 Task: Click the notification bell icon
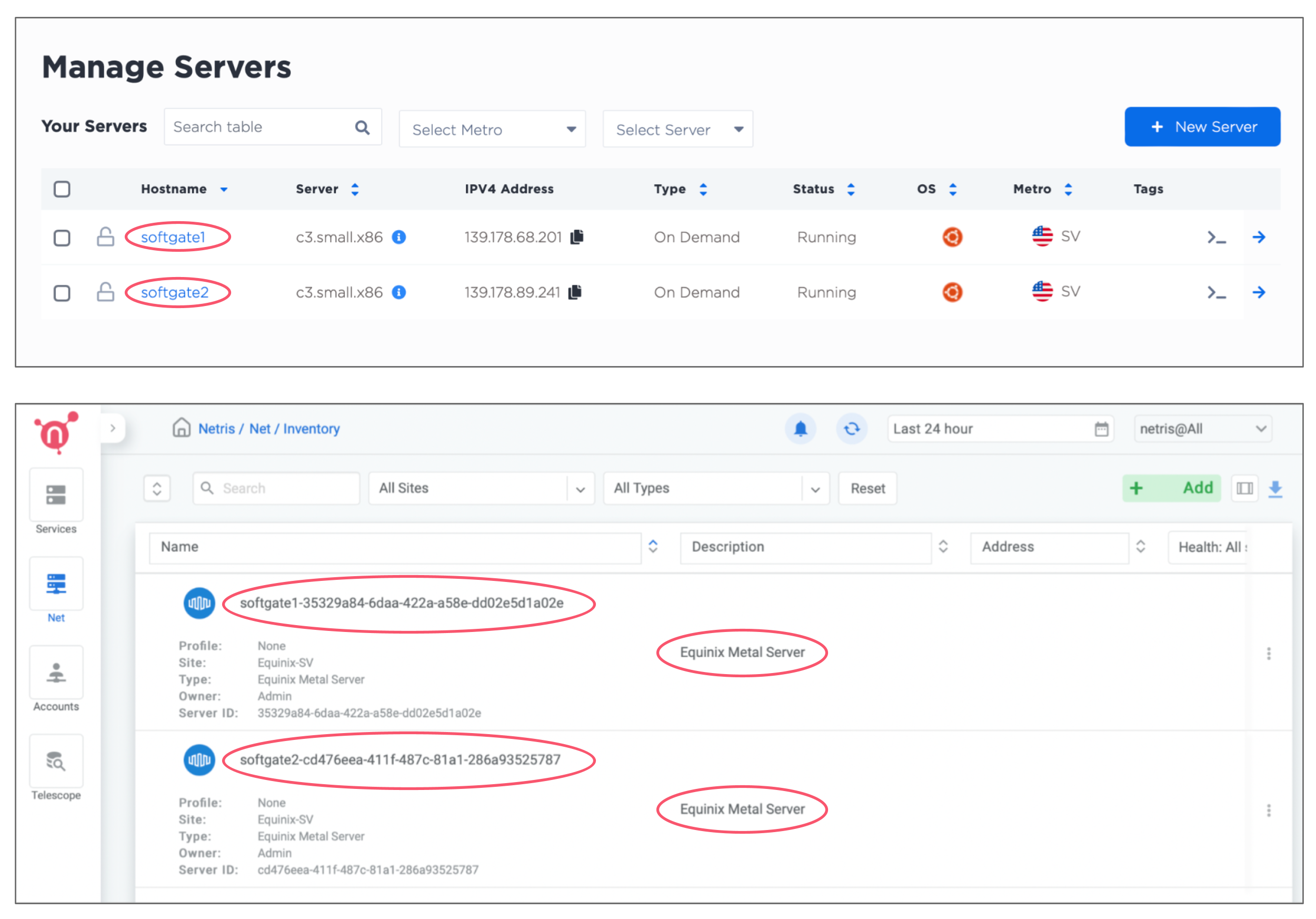point(800,429)
